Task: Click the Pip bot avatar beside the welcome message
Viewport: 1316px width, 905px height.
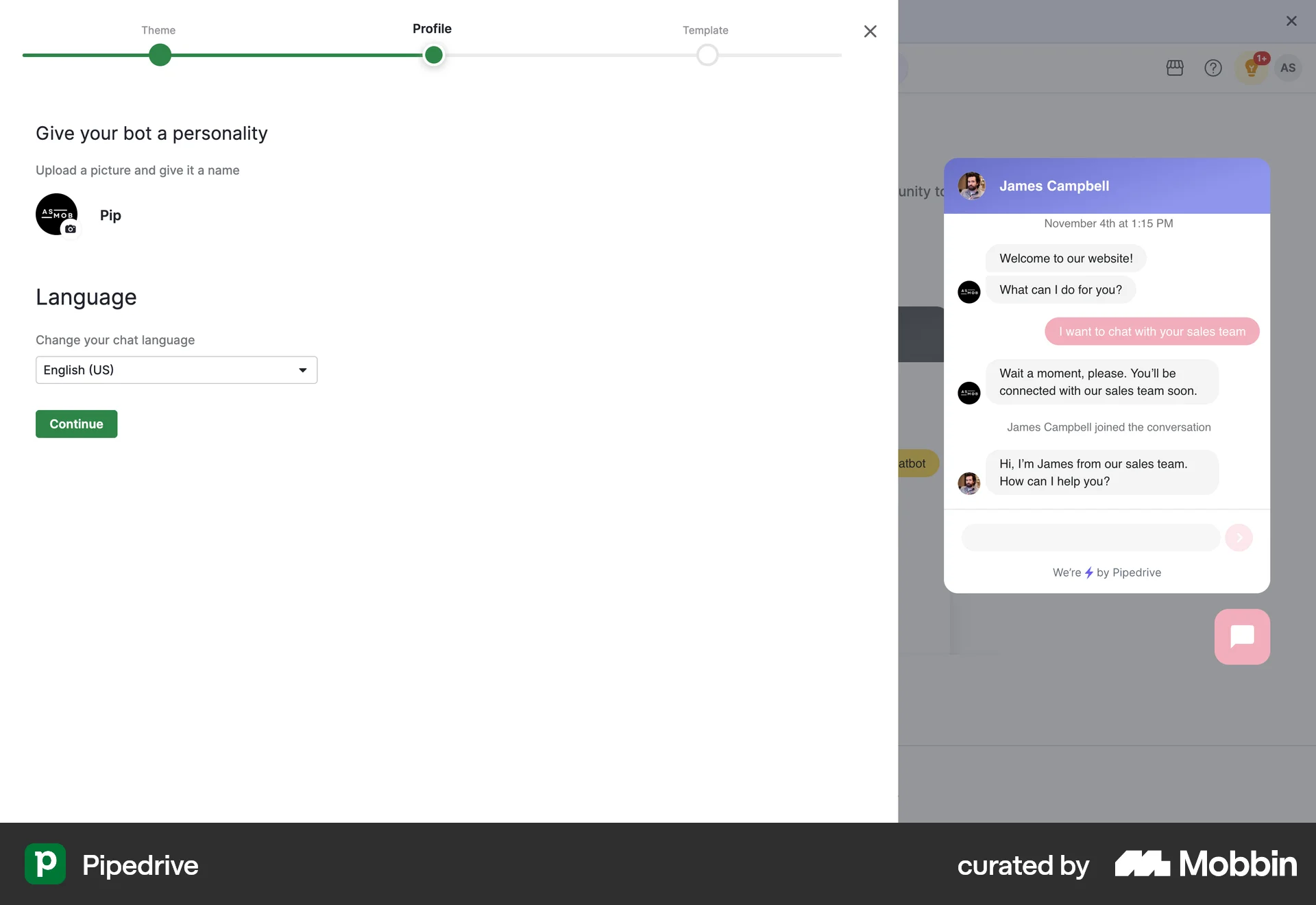Action: point(970,291)
